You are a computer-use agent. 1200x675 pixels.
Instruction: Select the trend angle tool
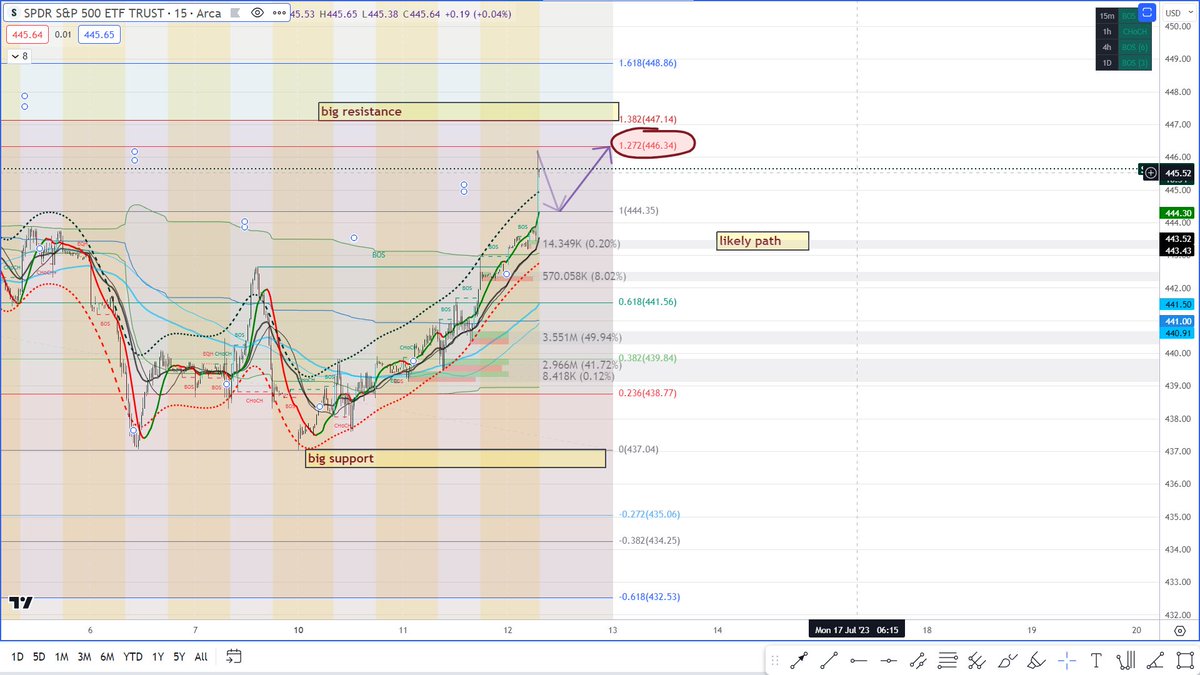click(1156, 660)
